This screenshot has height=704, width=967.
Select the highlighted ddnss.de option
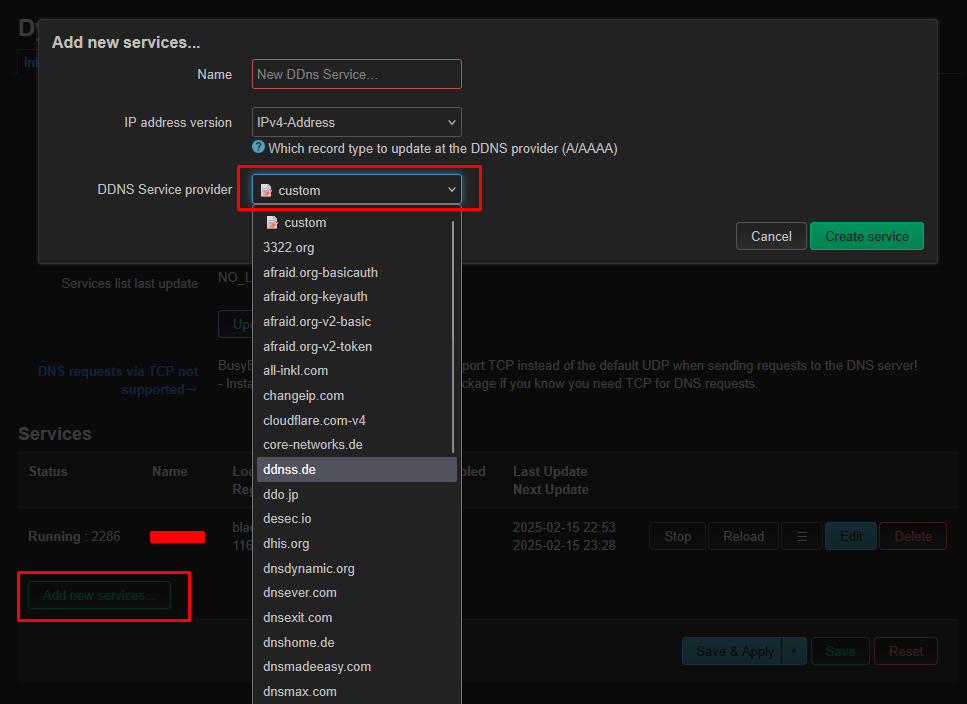point(356,470)
